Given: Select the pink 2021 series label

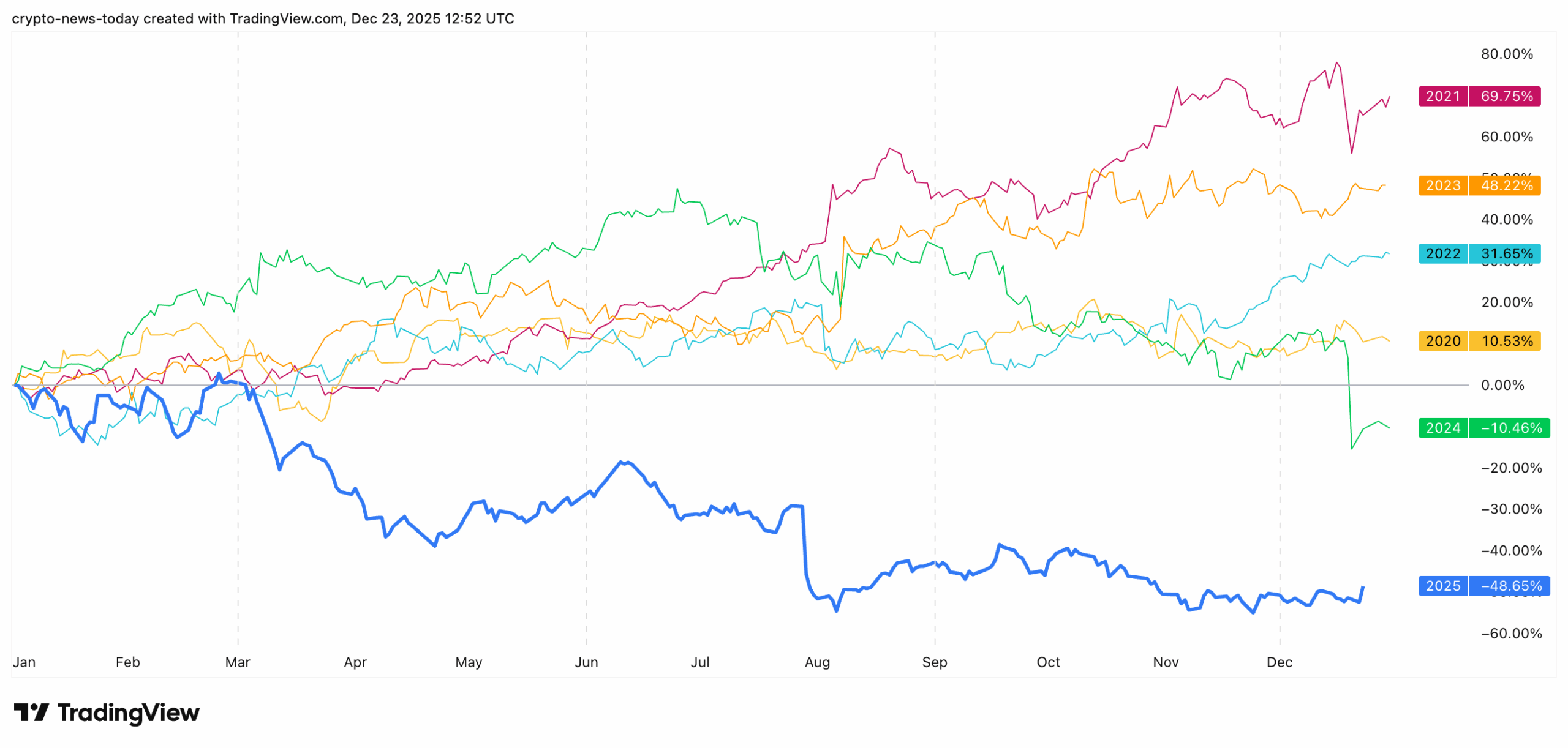Looking at the screenshot, I should tap(1442, 96).
